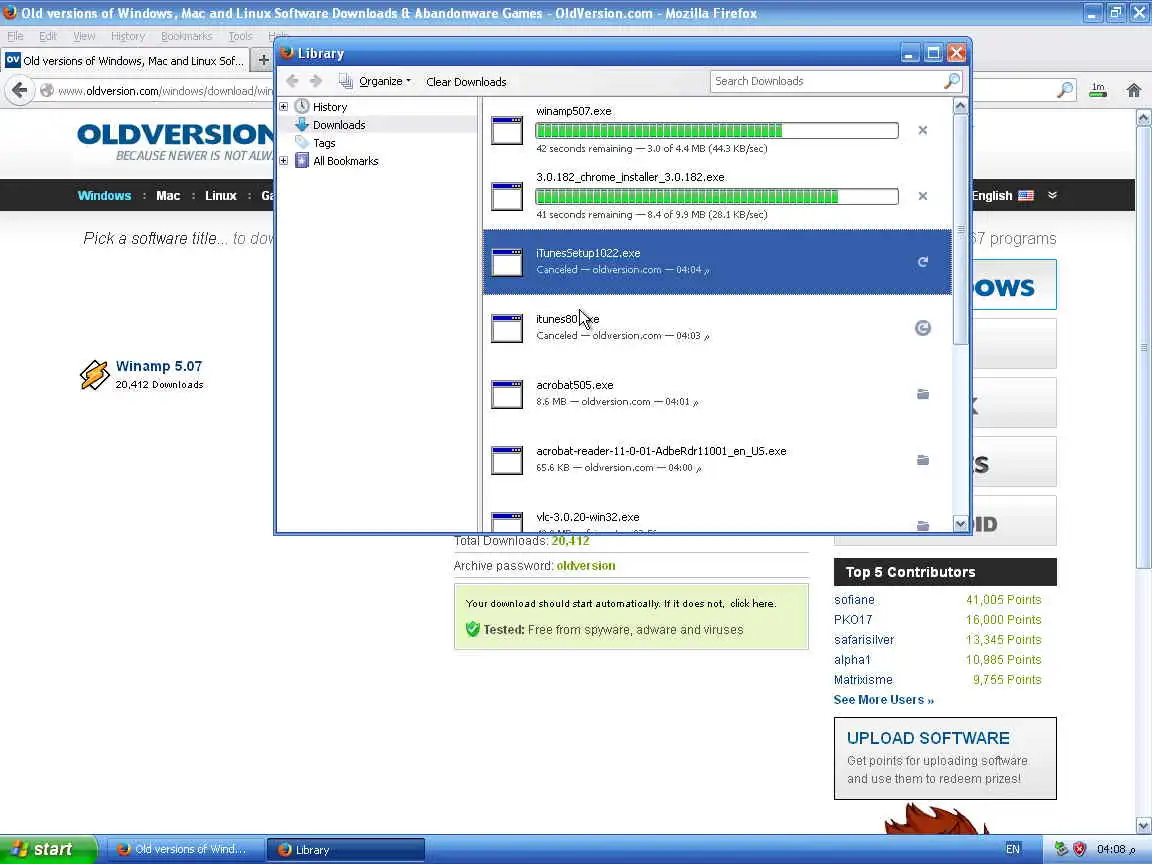Click the acrobat505.exe file icon
Viewport: 1152px width, 864px height.
[x=507, y=394]
